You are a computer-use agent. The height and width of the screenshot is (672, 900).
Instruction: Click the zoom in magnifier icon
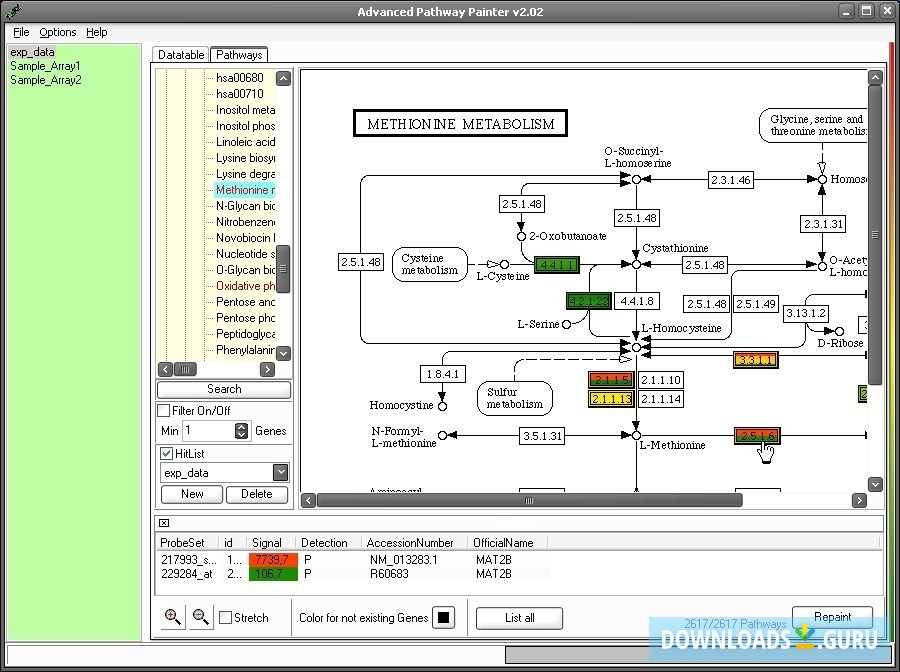[x=172, y=617]
